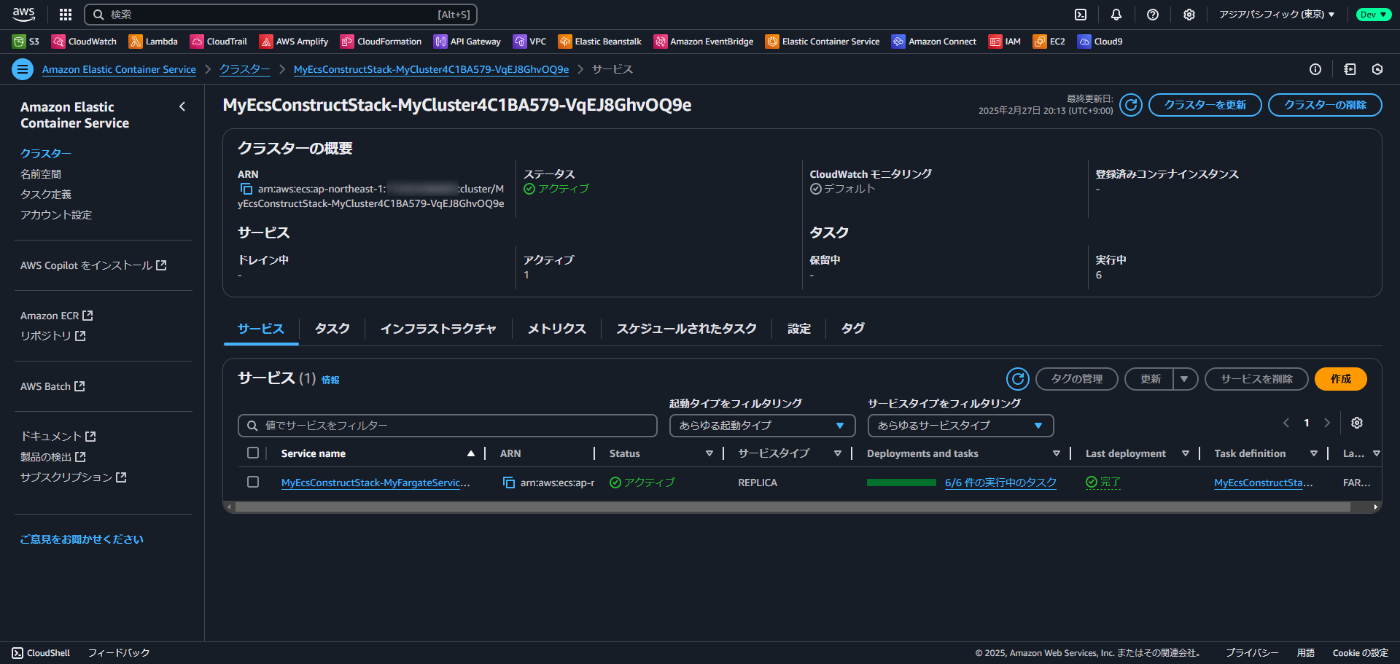Open CloudTrail from favorites bar
The image size is (1400, 664).
coord(218,41)
